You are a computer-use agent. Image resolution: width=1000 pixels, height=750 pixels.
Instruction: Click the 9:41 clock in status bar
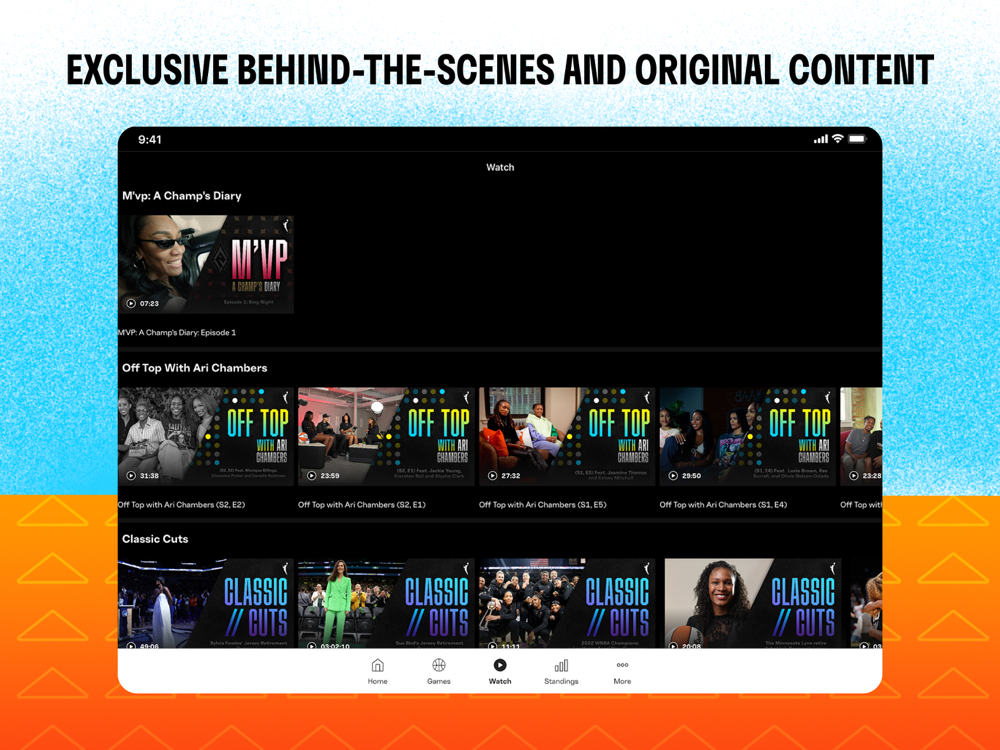tap(150, 140)
